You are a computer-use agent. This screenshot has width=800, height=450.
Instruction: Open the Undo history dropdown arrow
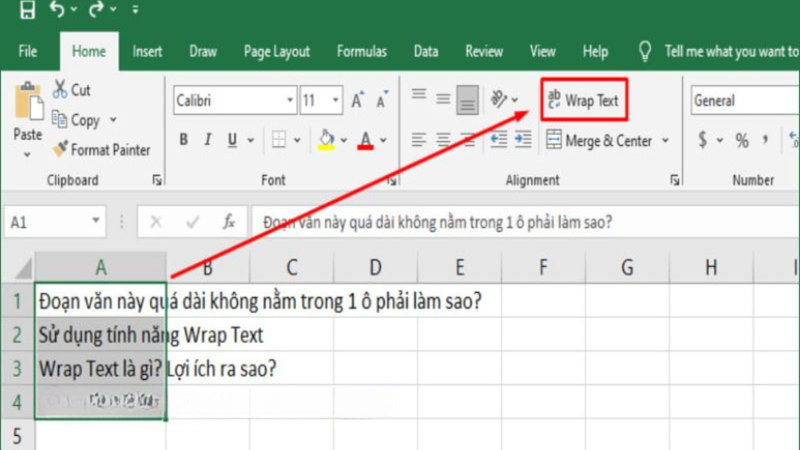(x=74, y=9)
